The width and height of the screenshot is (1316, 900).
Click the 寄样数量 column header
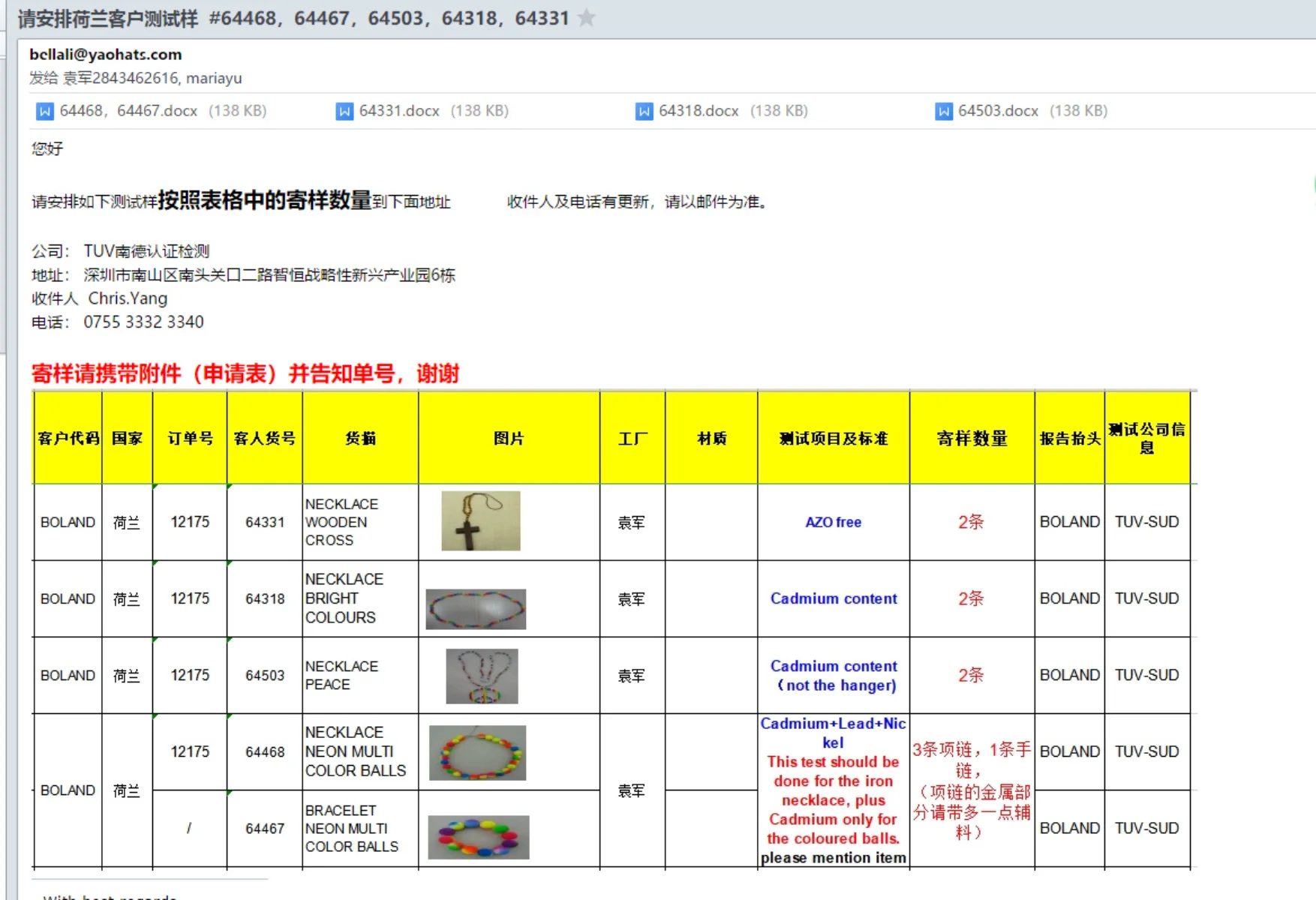click(x=972, y=438)
